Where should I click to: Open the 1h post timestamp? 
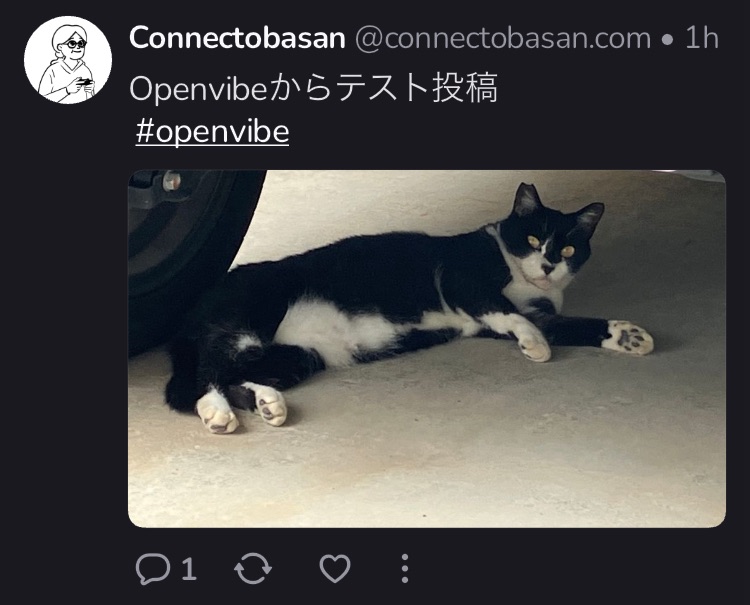pyautogui.click(x=702, y=38)
